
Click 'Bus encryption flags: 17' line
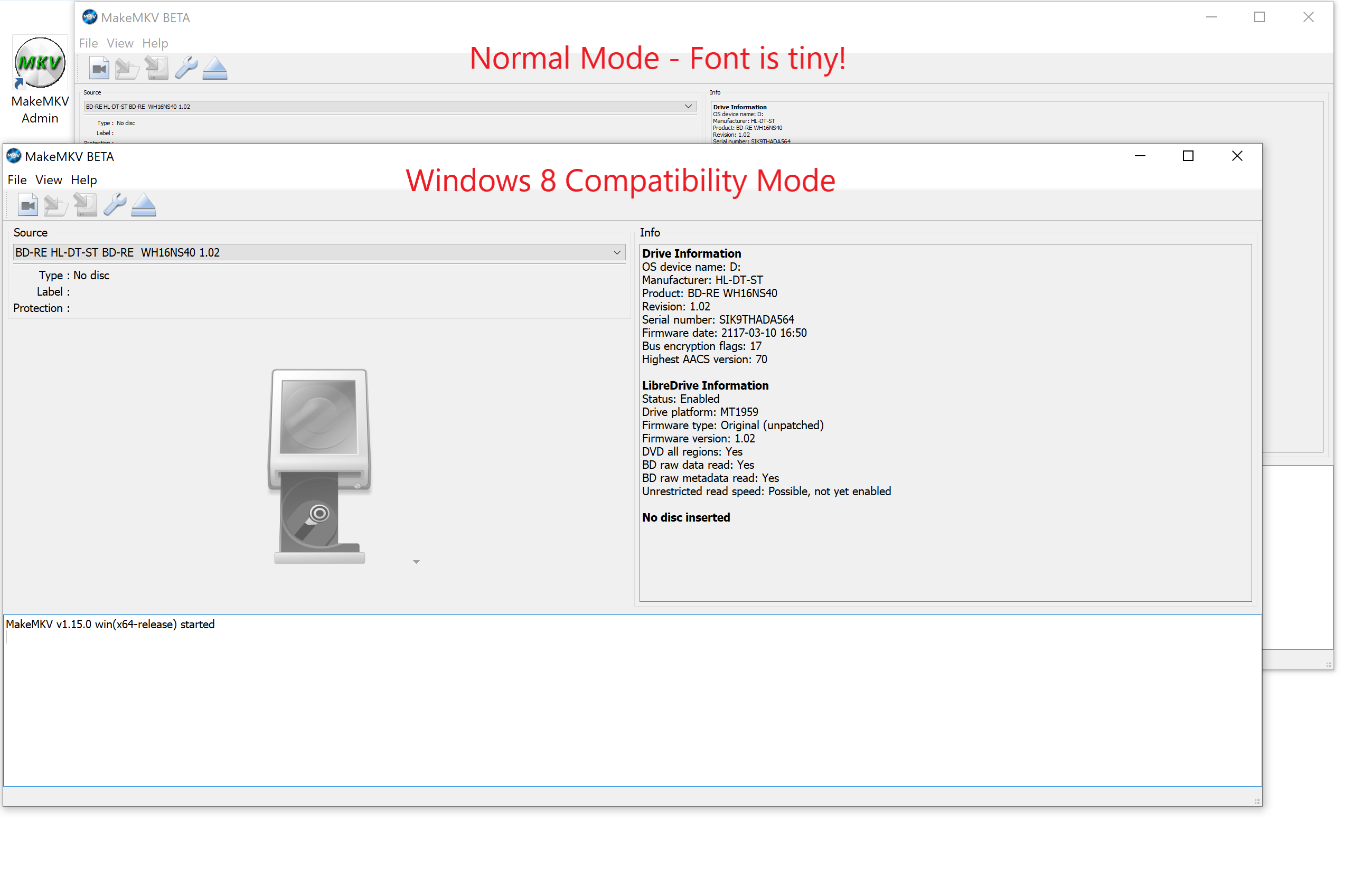point(701,346)
